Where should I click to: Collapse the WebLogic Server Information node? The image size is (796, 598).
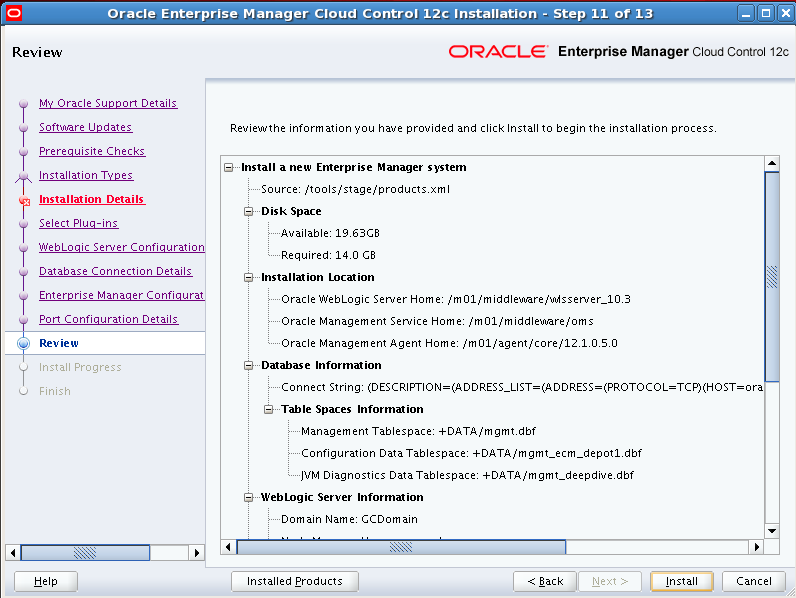249,497
